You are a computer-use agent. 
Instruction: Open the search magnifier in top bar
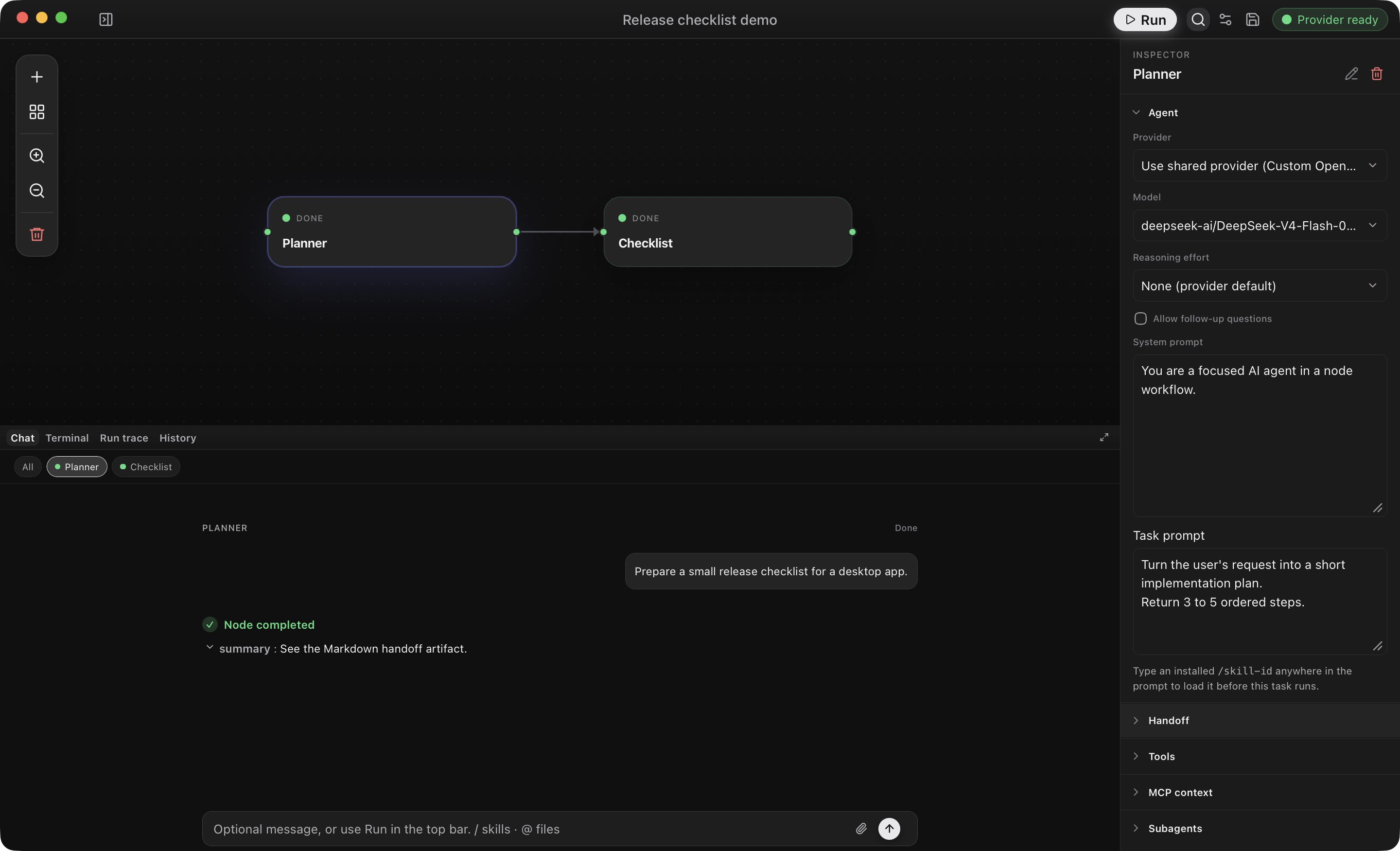pyautogui.click(x=1198, y=19)
